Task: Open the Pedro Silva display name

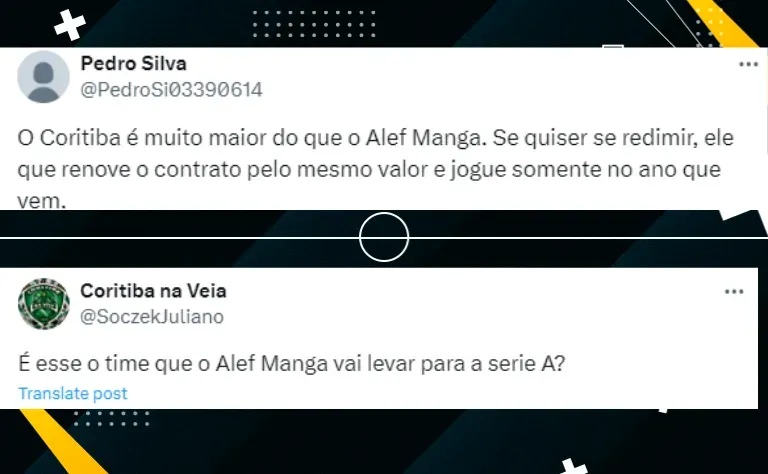Action: pos(133,63)
